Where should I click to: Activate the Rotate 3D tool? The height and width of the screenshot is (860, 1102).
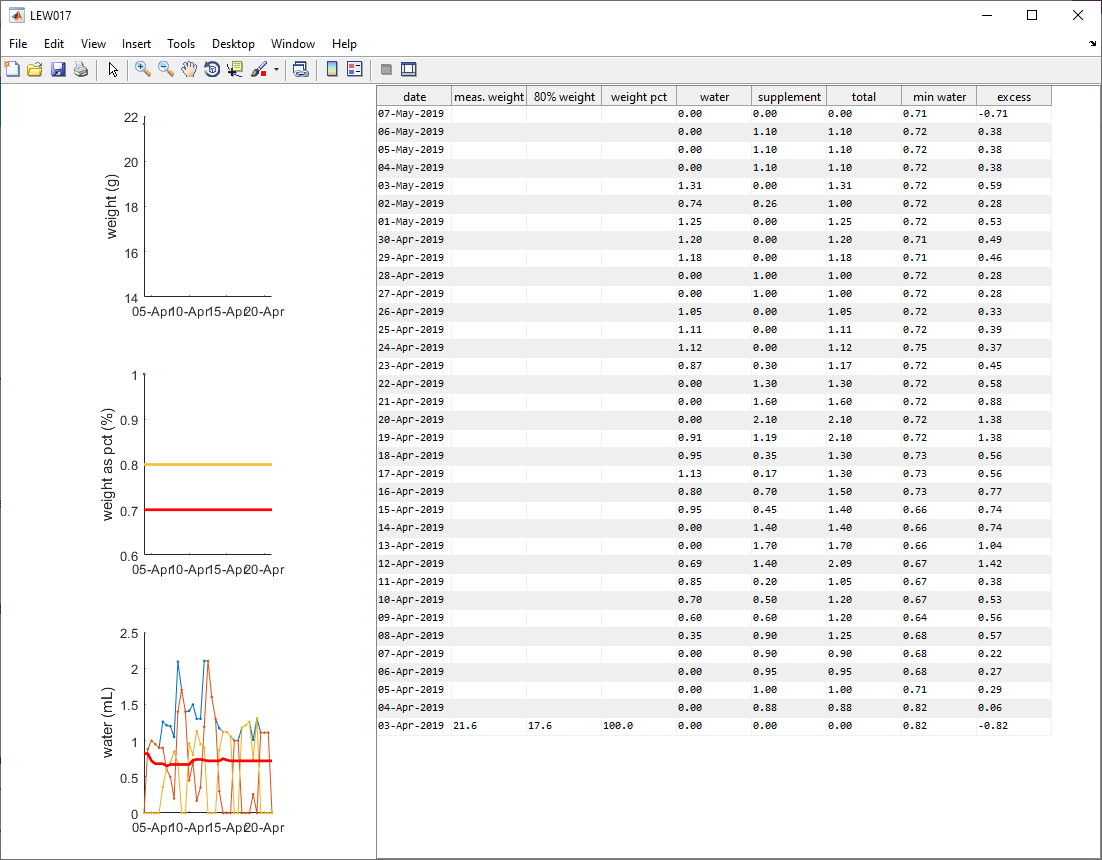coord(211,69)
